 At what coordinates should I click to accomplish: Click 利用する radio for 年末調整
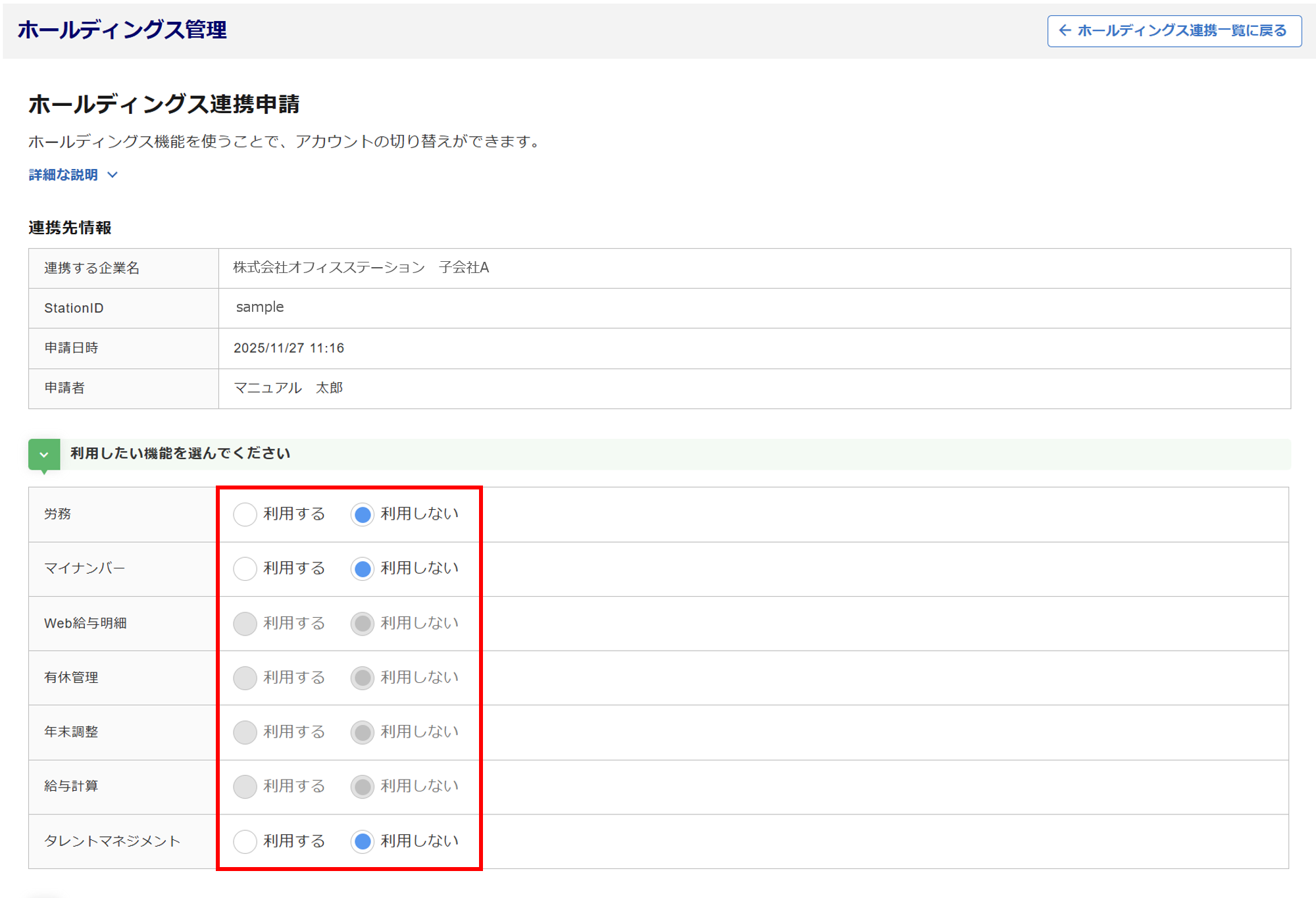(245, 732)
